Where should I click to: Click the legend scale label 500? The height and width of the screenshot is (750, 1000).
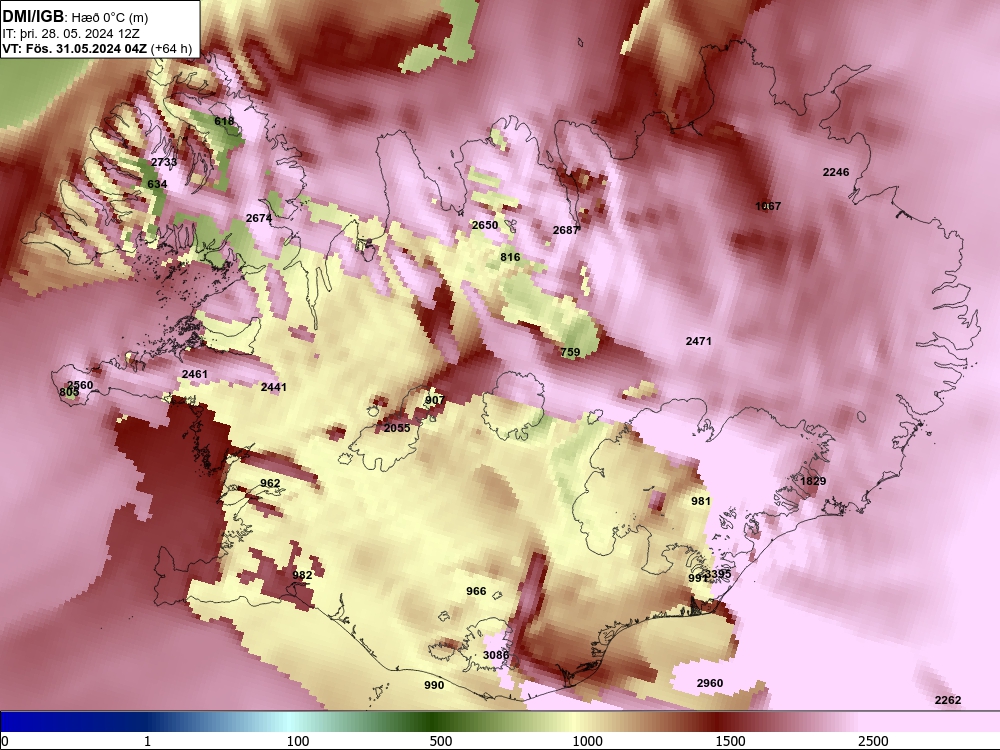coord(441,741)
